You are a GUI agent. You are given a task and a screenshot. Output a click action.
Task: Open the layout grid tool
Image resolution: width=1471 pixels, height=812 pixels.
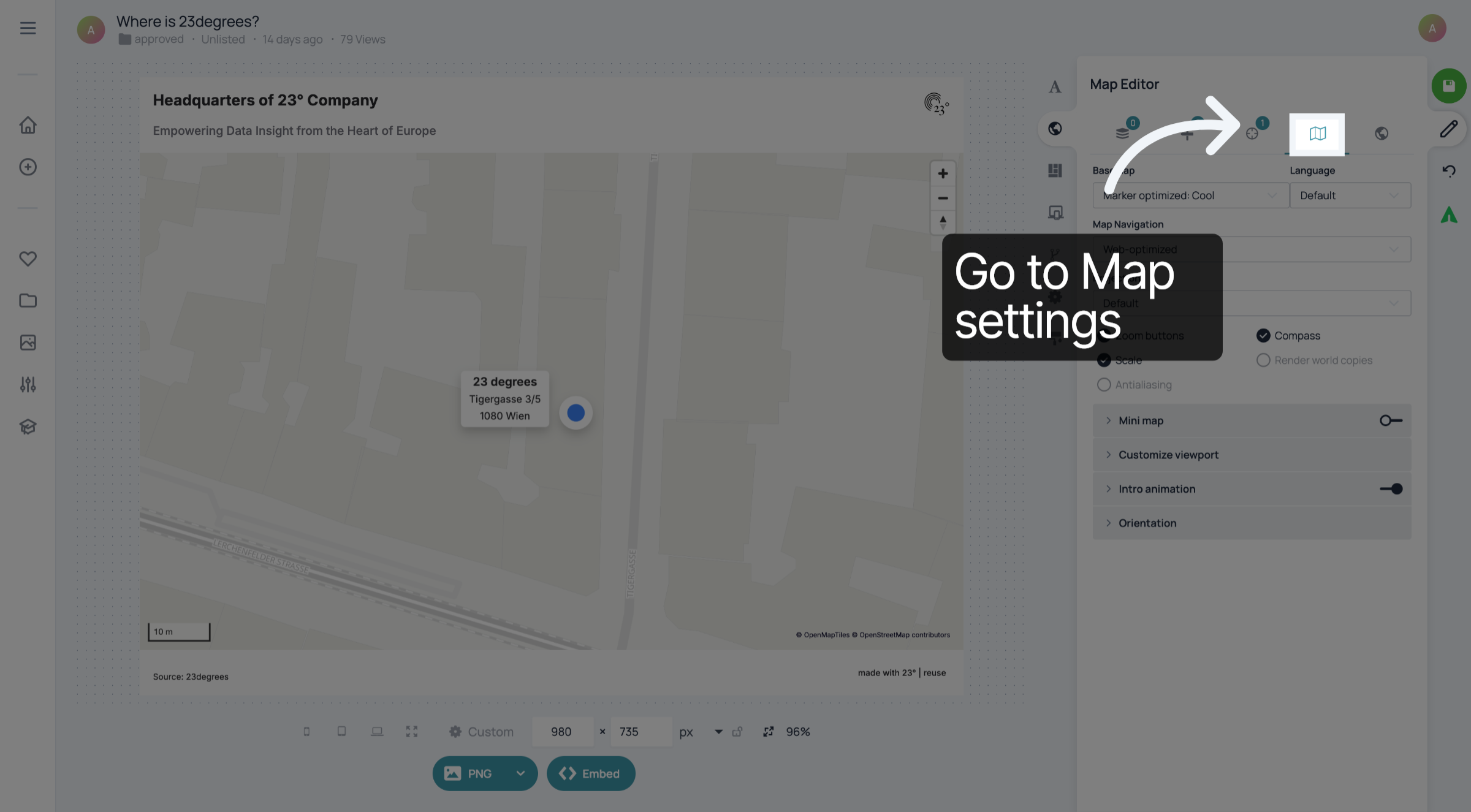coord(1055,170)
